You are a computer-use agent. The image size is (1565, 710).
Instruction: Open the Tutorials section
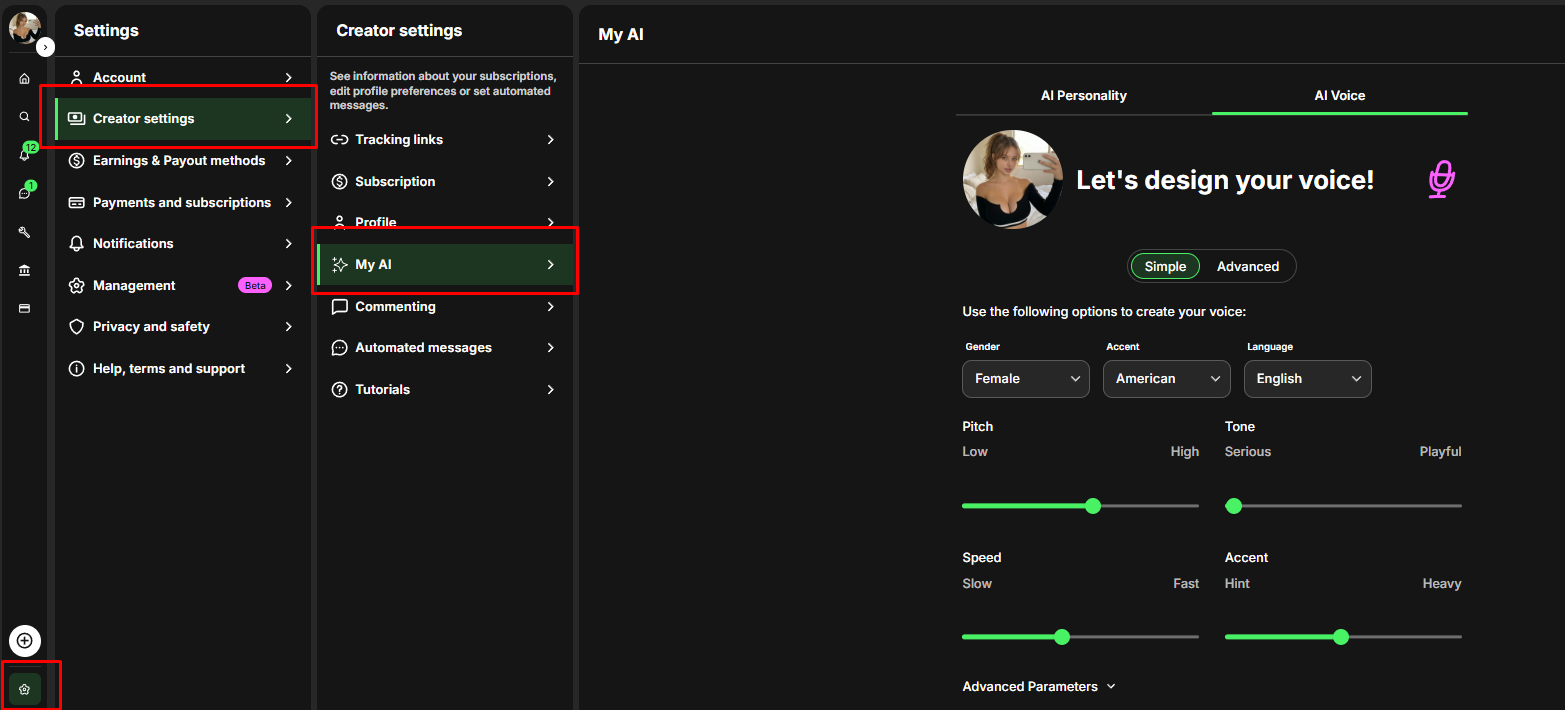point(383,389)
